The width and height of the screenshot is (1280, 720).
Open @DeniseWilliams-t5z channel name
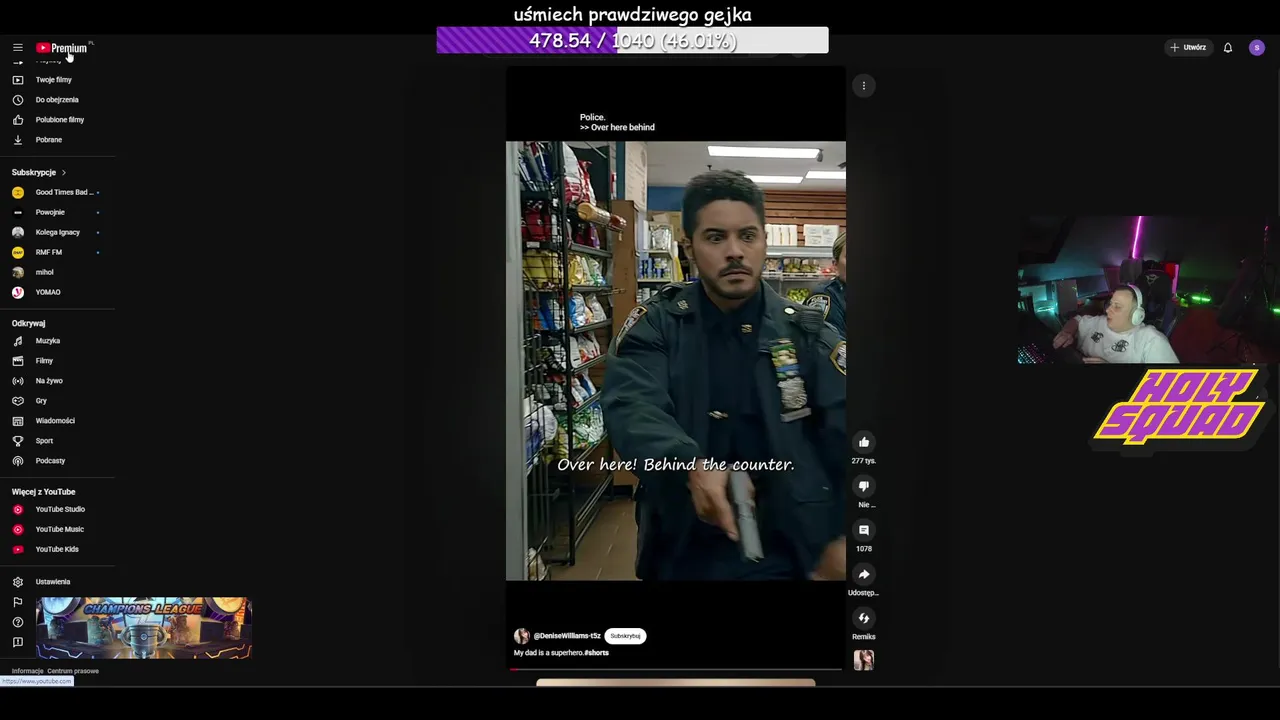click(x=567, y=636)
